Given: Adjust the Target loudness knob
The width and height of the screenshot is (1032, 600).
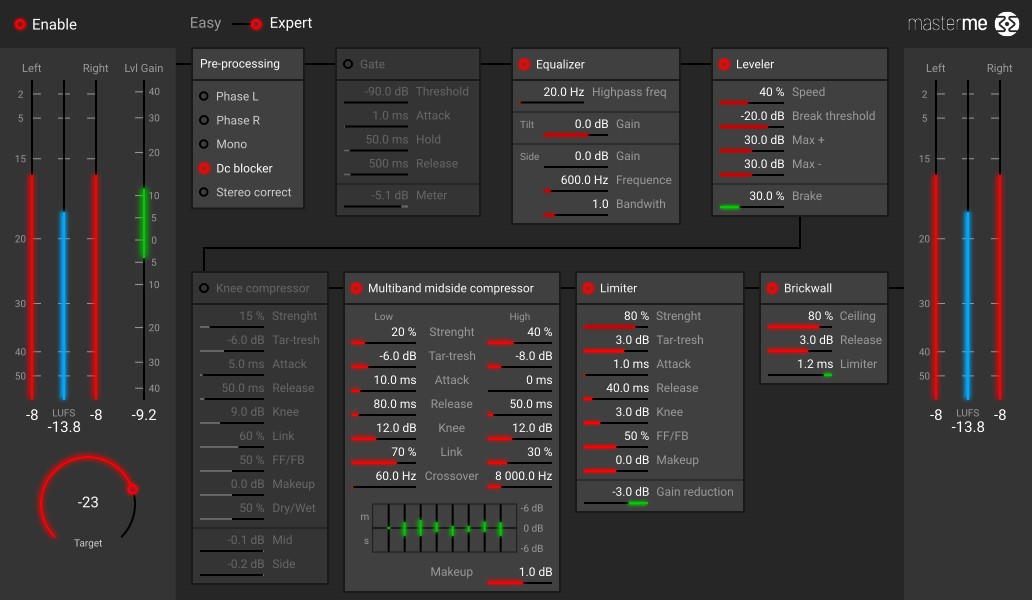Looking at the screenshot, I should [87, 502].
